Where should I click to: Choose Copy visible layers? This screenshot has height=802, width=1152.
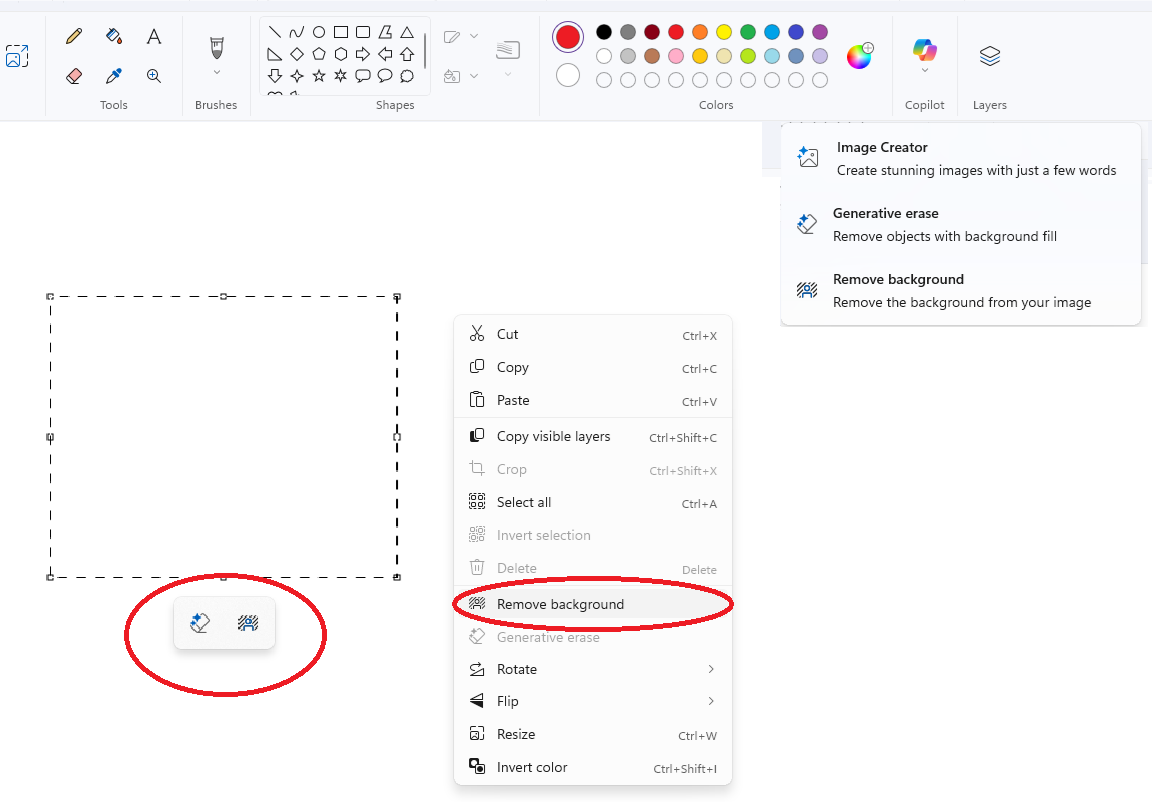[x=593, y=436]
